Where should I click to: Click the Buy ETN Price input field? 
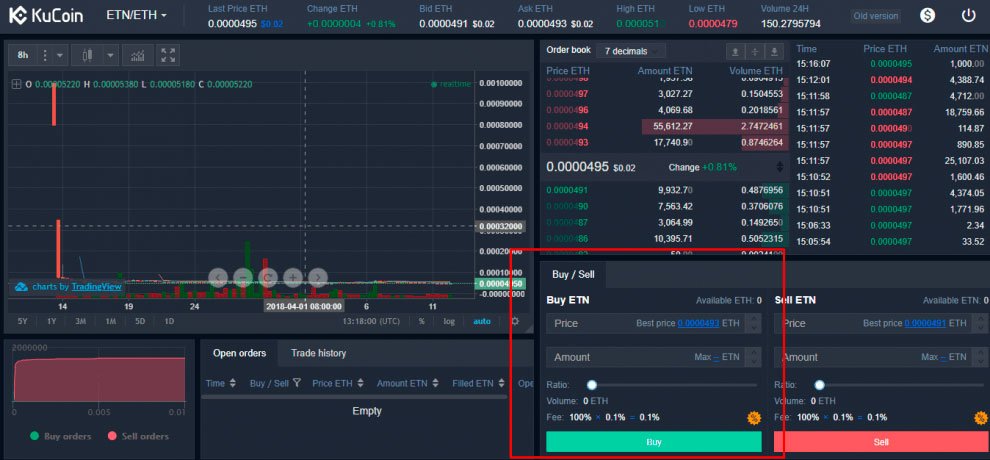[653, 323]
